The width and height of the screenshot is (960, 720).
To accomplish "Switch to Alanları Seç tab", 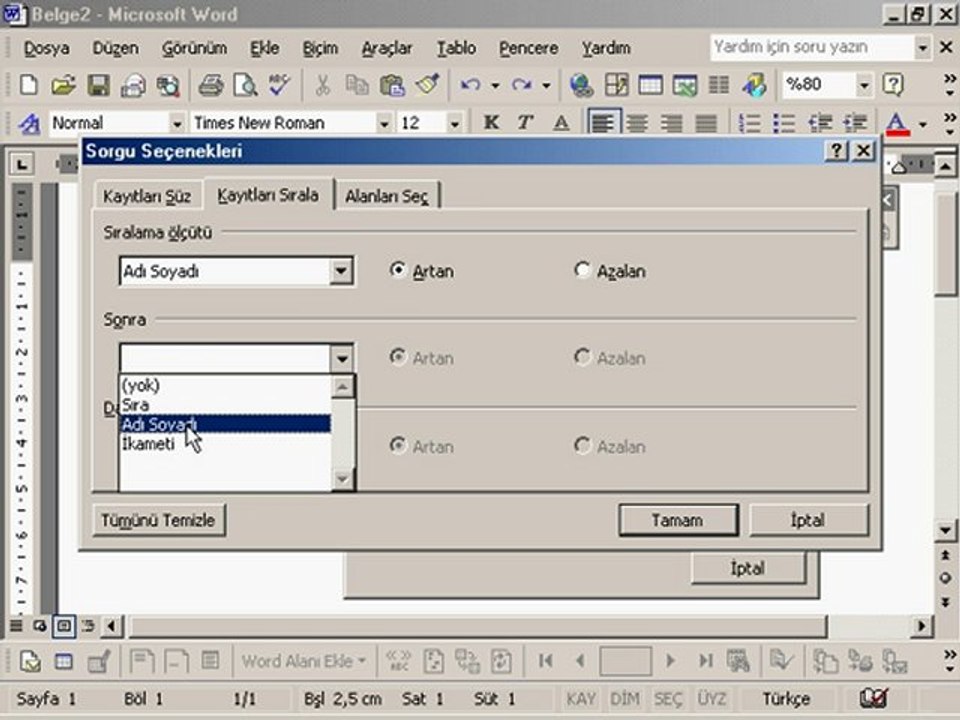I will [x=386, y=197].
